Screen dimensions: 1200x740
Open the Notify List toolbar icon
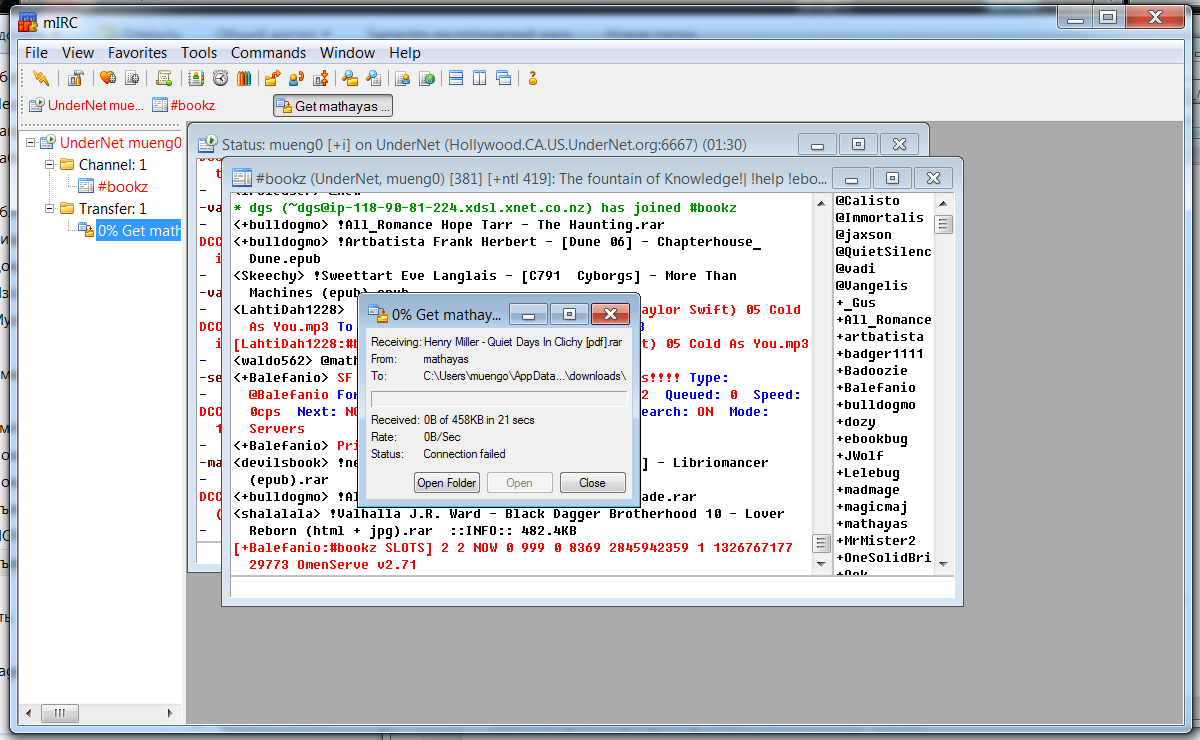[403, 78]
